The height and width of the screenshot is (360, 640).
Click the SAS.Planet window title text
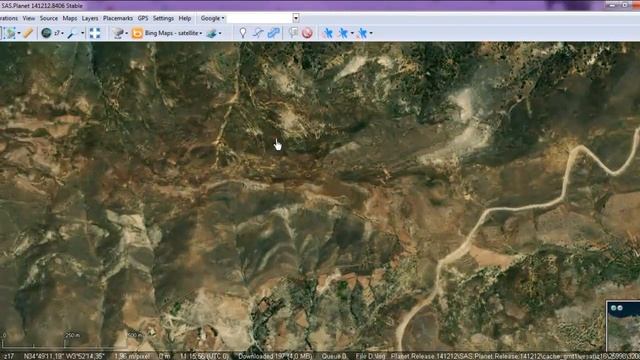(42, 6)
